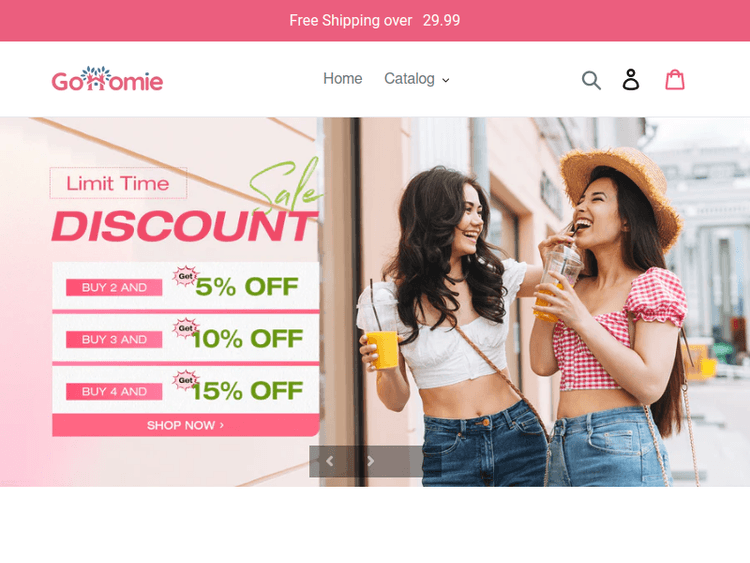Open the search magnifier icon
The image size is (750, 563).
pyautogui.click(x=591, y=80)
